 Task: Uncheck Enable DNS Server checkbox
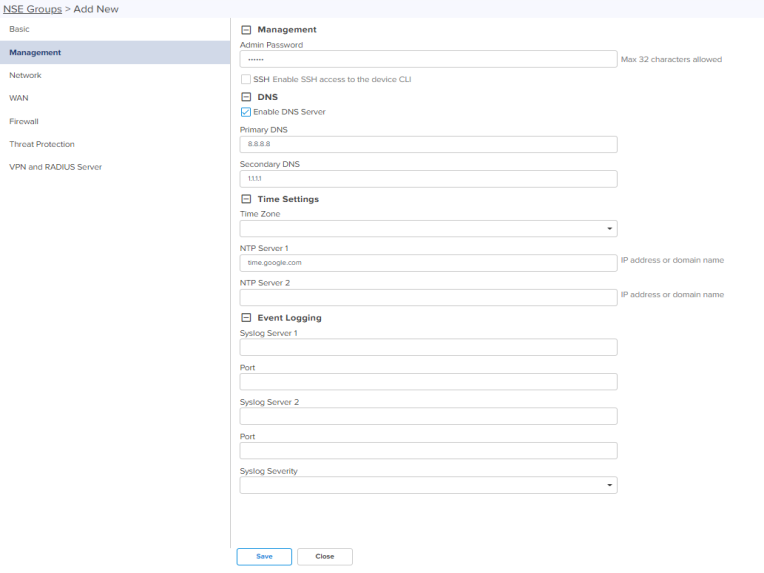(246, 112)
